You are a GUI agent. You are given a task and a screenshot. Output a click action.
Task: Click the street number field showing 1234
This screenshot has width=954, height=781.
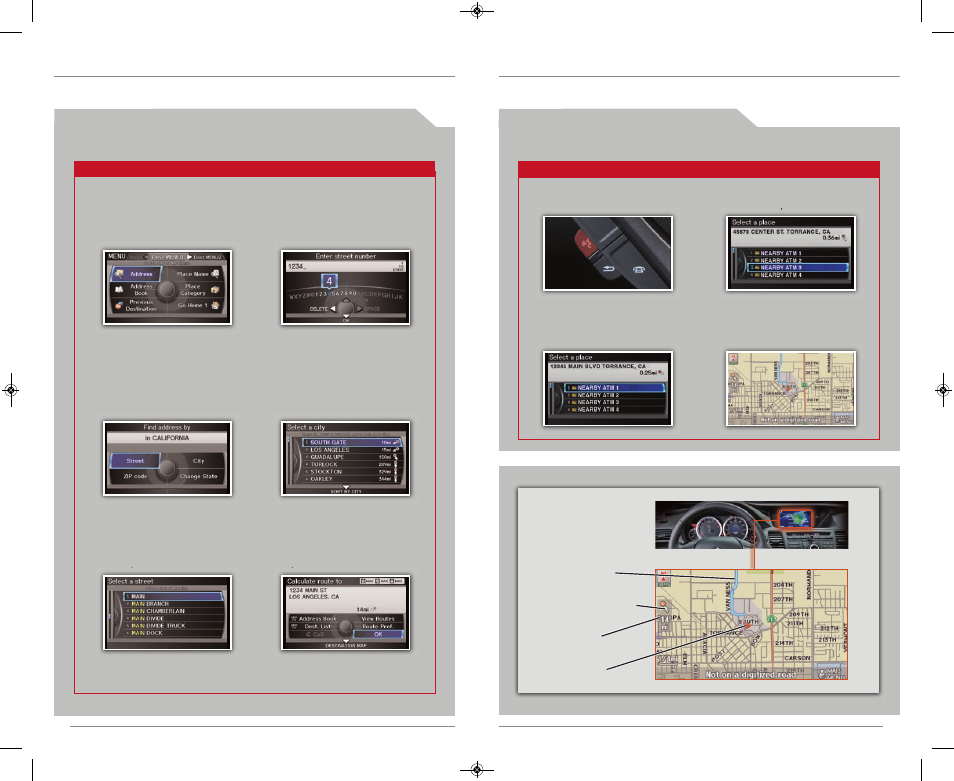(x=346, y=266)
